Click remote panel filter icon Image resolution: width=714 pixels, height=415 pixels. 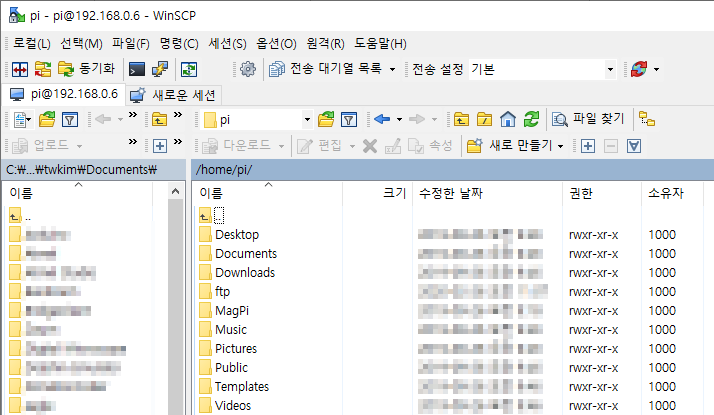[x=349, y=120]
